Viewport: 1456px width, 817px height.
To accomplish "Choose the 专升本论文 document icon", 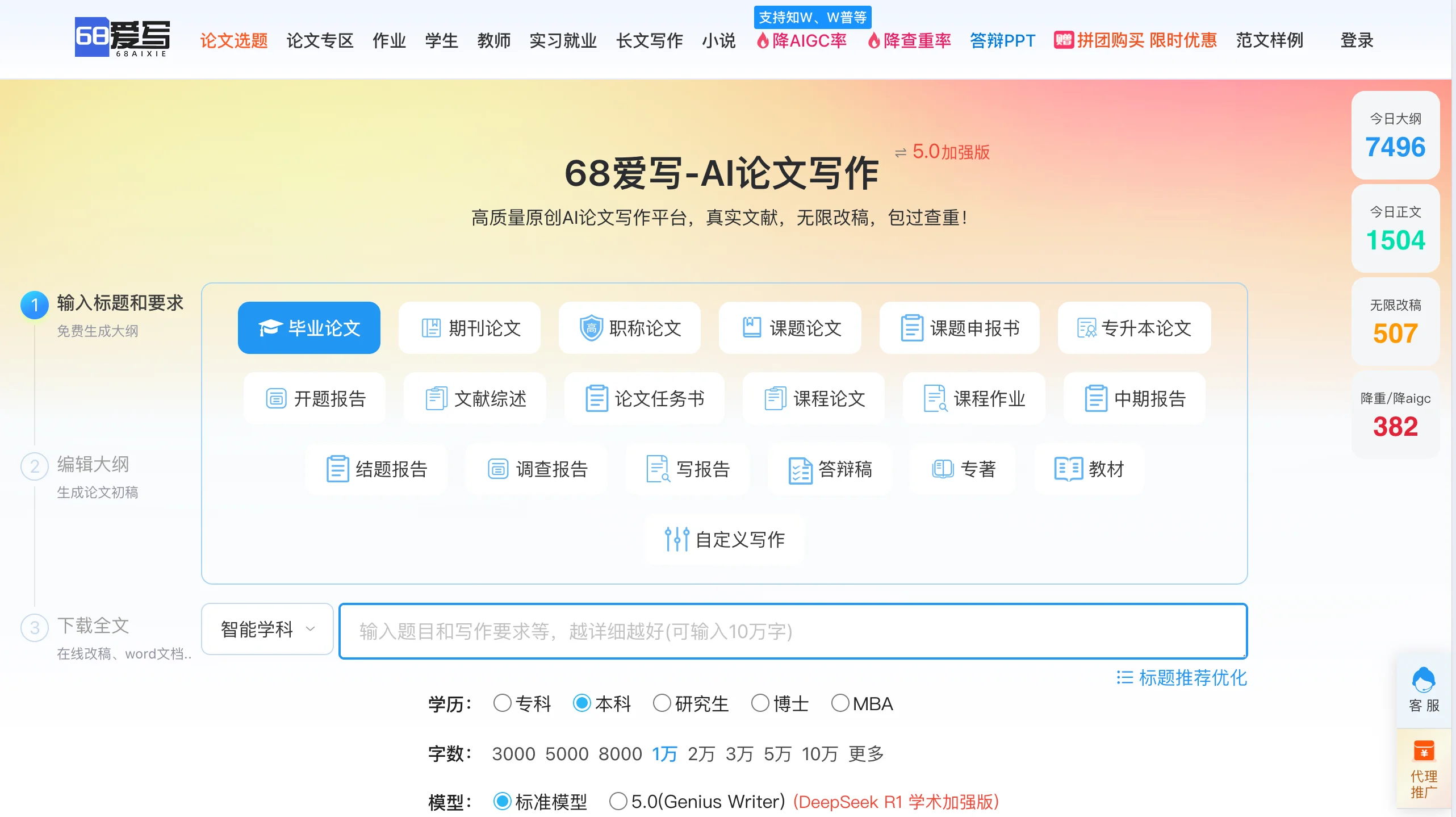I will click(x=1085, y=328).
